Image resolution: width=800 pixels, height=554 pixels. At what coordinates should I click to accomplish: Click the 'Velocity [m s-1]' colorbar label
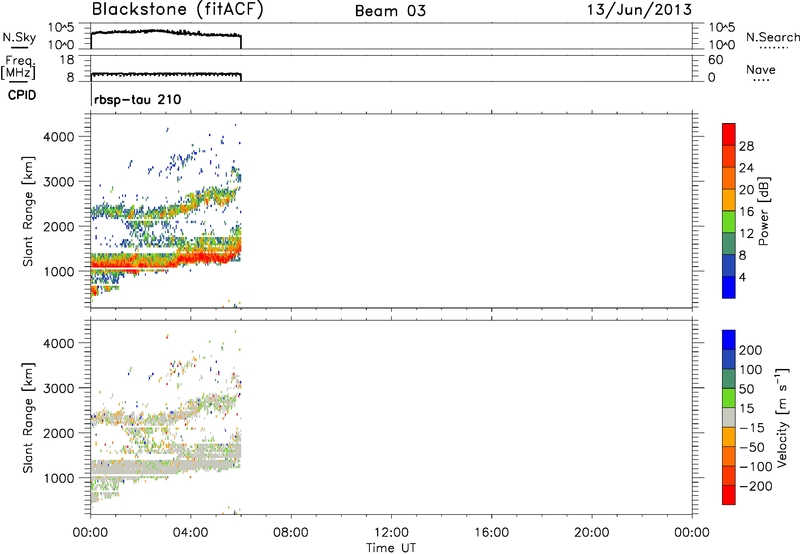(782, 417)
